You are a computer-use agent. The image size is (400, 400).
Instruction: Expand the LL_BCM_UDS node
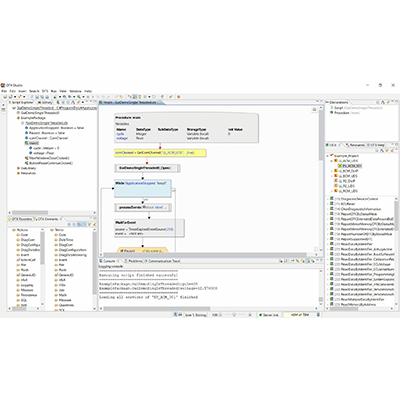[x=331, y=176]
